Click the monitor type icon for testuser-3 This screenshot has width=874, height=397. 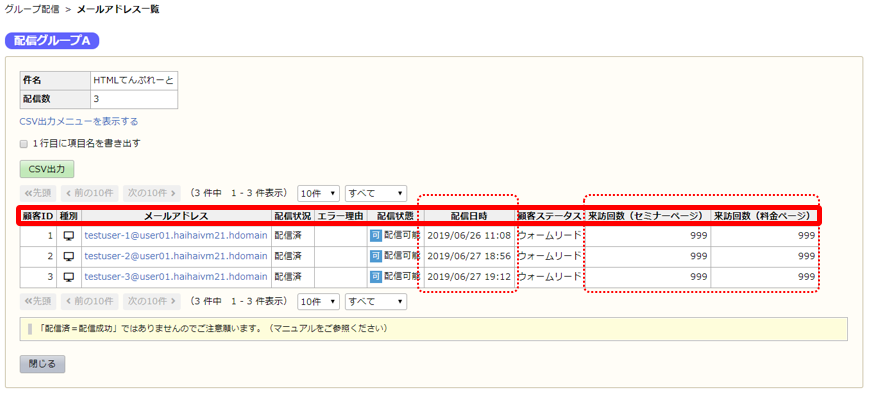[x=69, y=277]
